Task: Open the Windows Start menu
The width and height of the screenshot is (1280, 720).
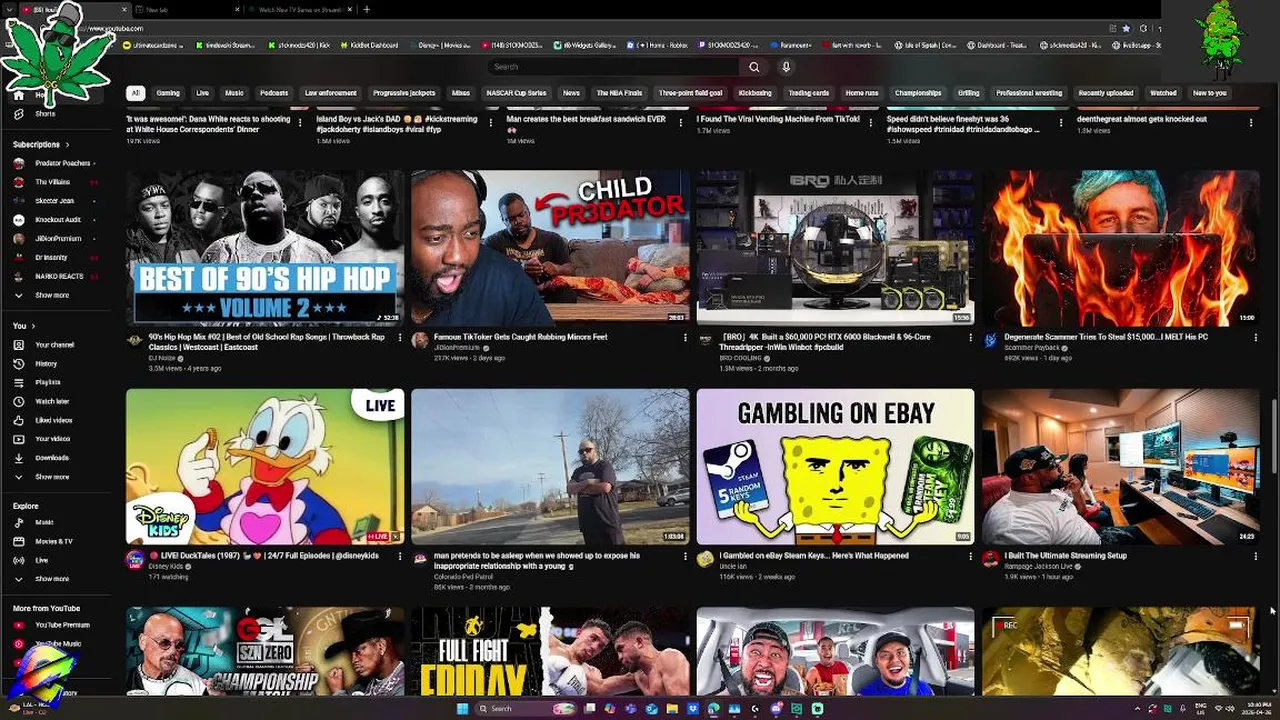Action: [462, 709]
